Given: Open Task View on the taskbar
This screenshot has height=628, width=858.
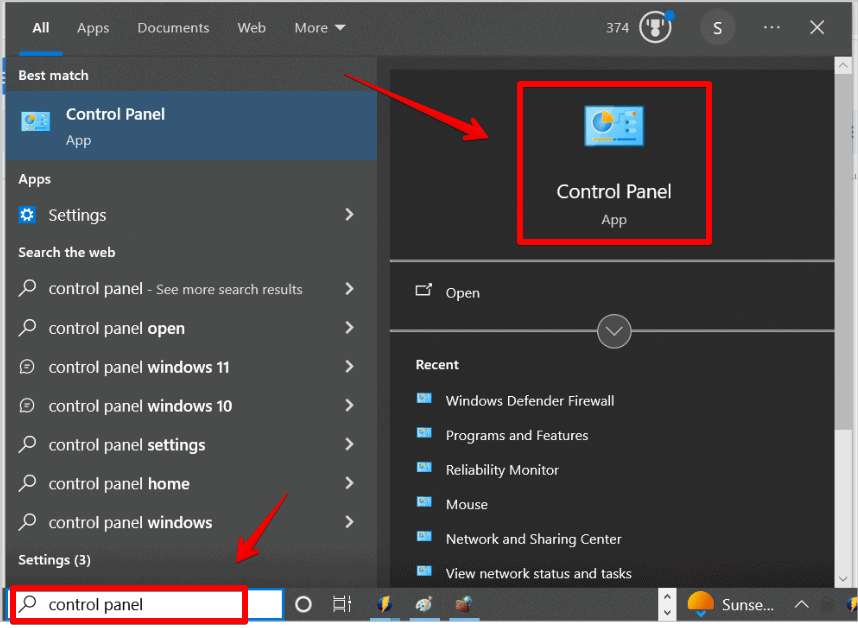Looking at the screenshot, I should click(342, 604).
